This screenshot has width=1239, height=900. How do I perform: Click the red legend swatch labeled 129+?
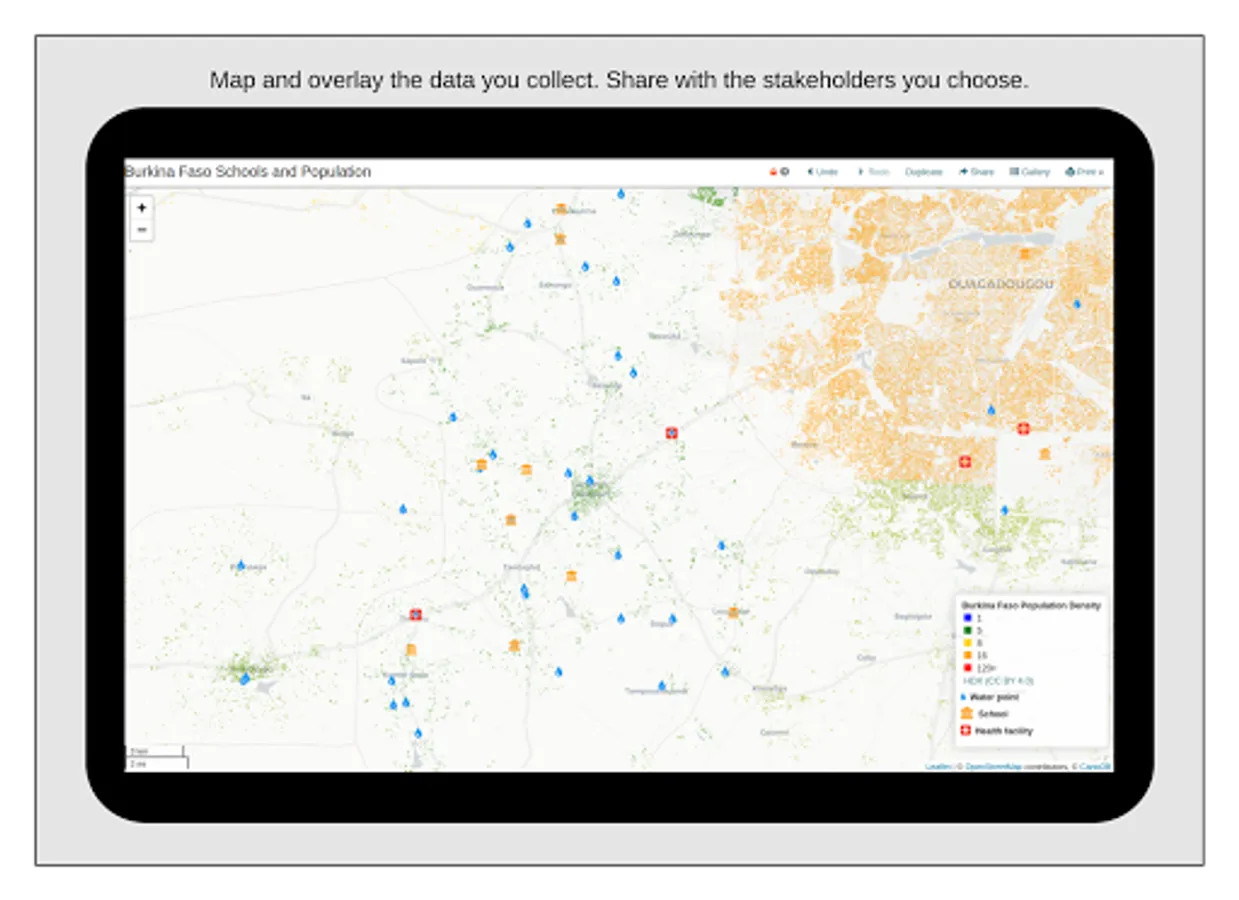pyautogui.click(x=967, y=667)
